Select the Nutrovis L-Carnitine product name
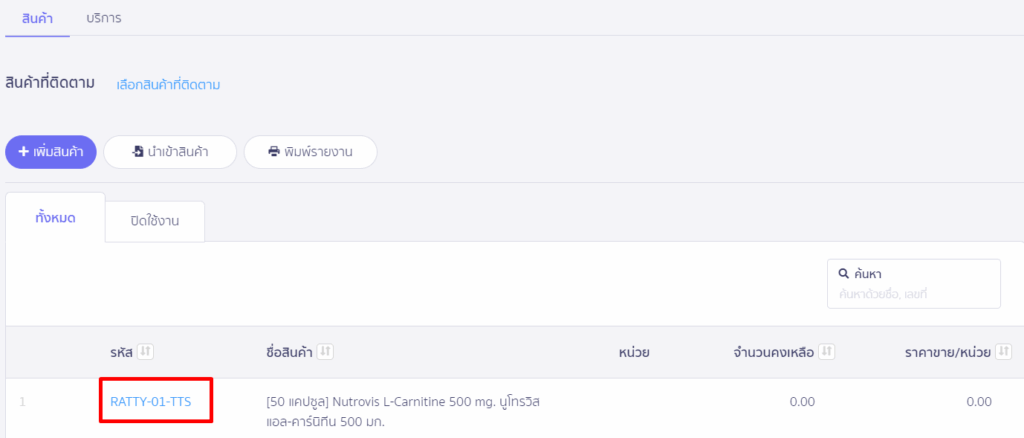This screenshot has width=1024, height=438. 404,411
